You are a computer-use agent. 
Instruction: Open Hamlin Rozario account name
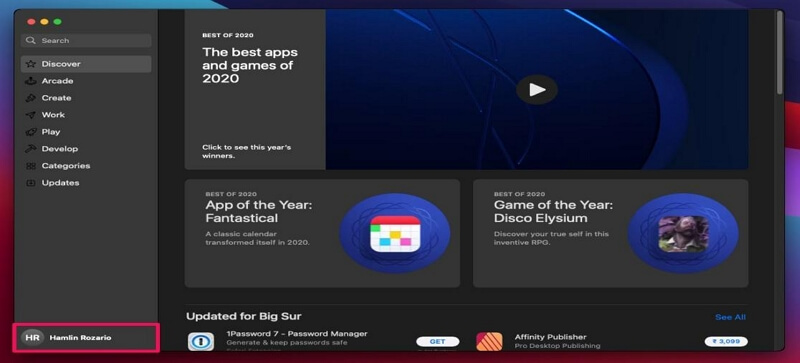pos(80,337)
